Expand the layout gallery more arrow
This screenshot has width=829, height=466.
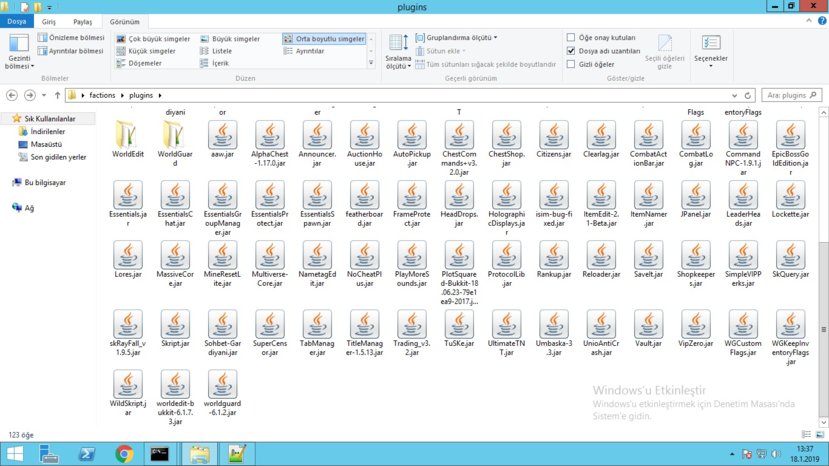coord(371,63)
